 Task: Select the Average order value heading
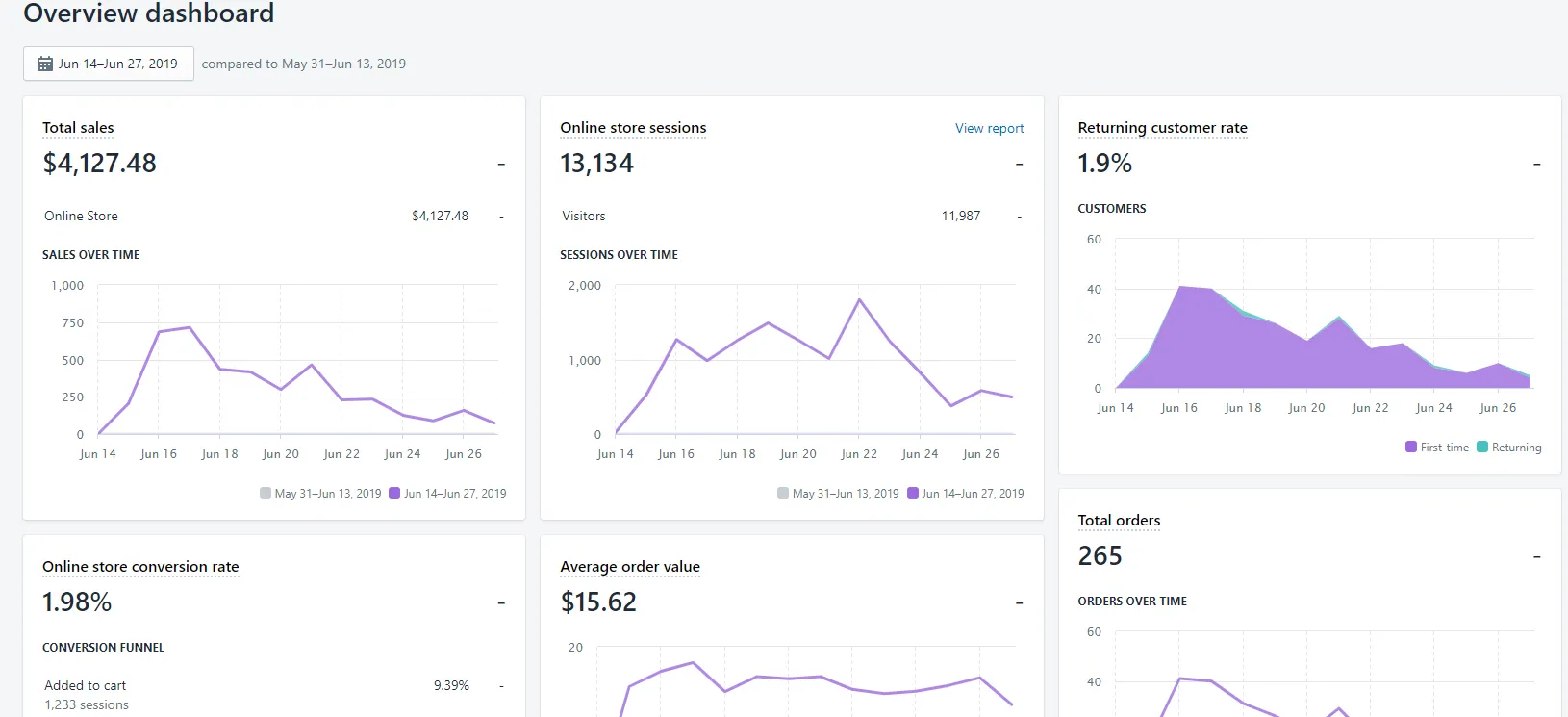click(630, 567)
